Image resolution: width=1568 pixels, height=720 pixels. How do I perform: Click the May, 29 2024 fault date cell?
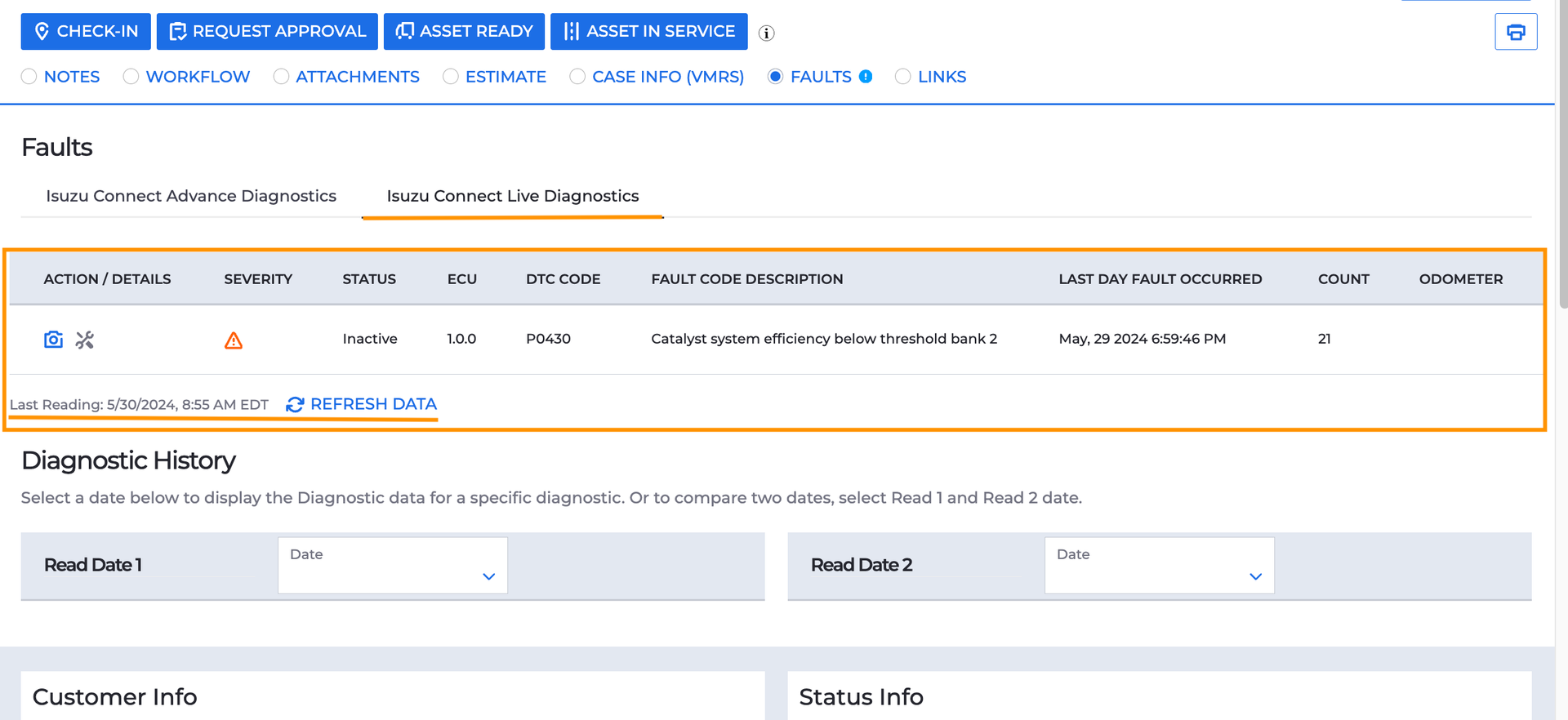pyautogui.click(x=1143, y=339)
